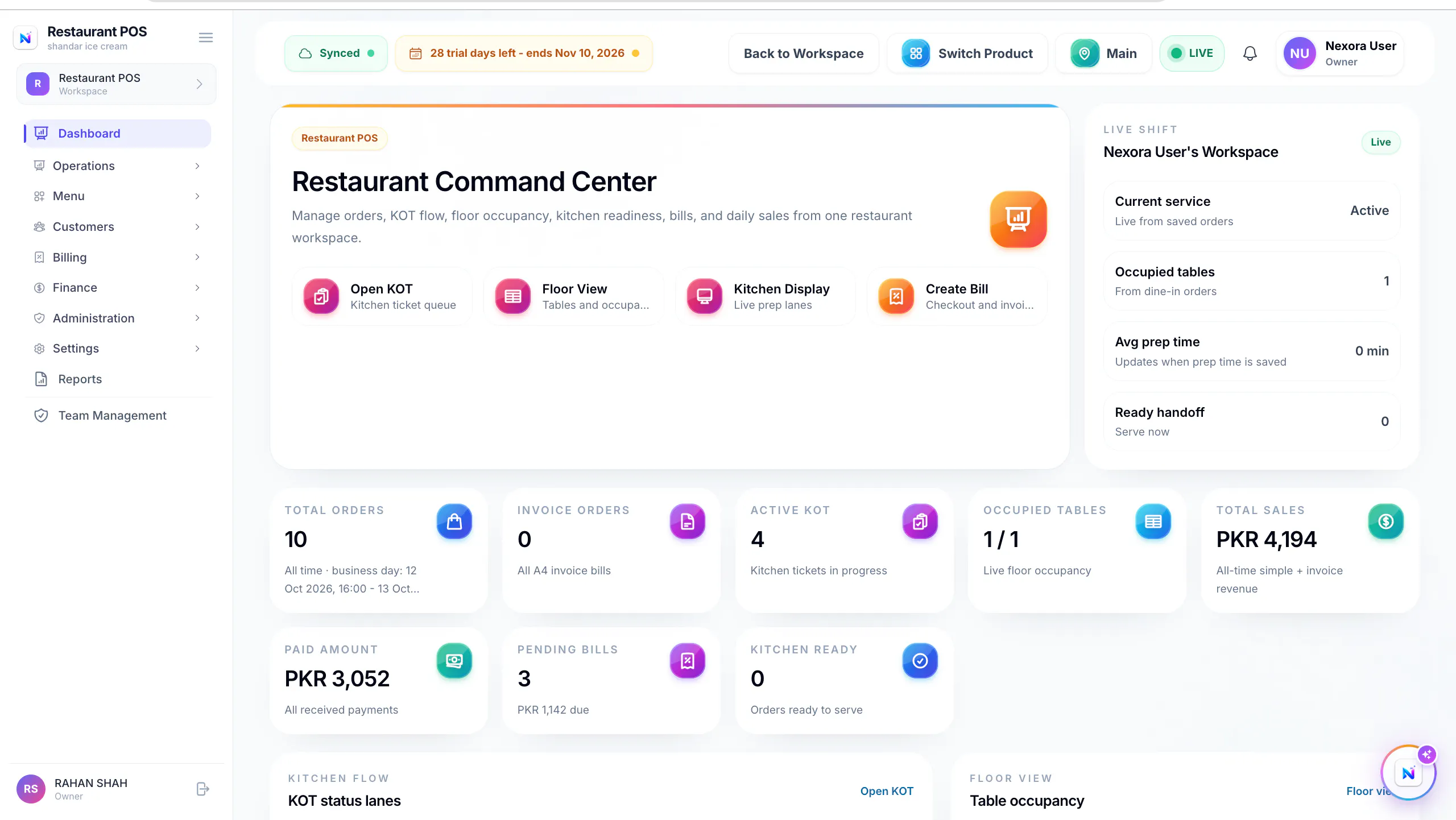
Task: Toggle the LIVE mode pill
Action: [x=1192, y=53]
